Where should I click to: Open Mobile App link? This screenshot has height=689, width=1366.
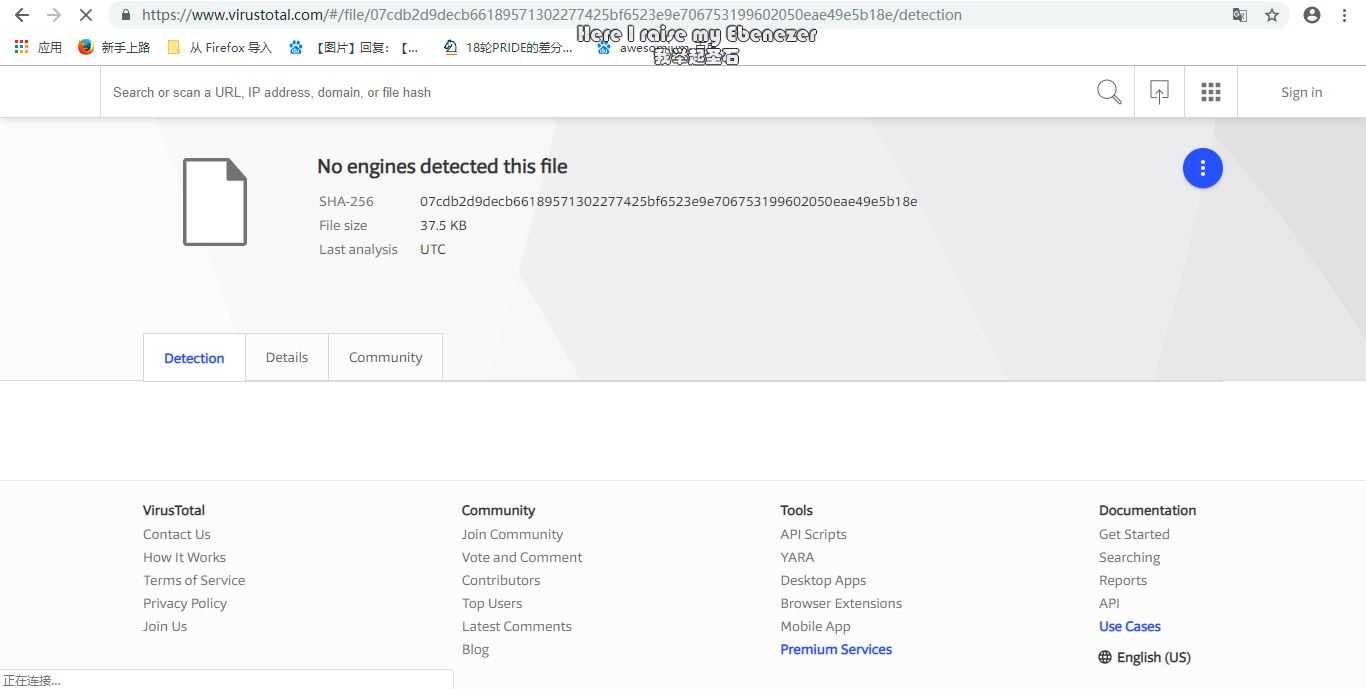(x=815, y=626)
